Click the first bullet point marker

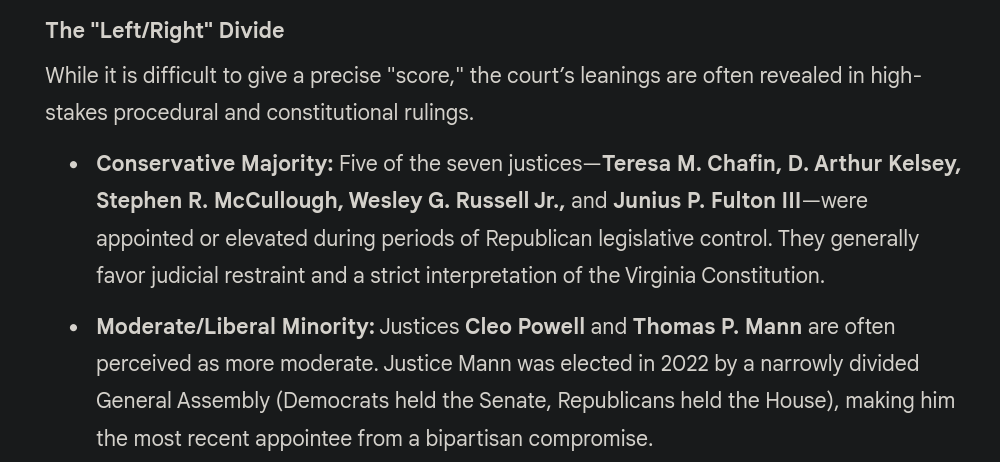pyautogui.click(x=74, y=165)
